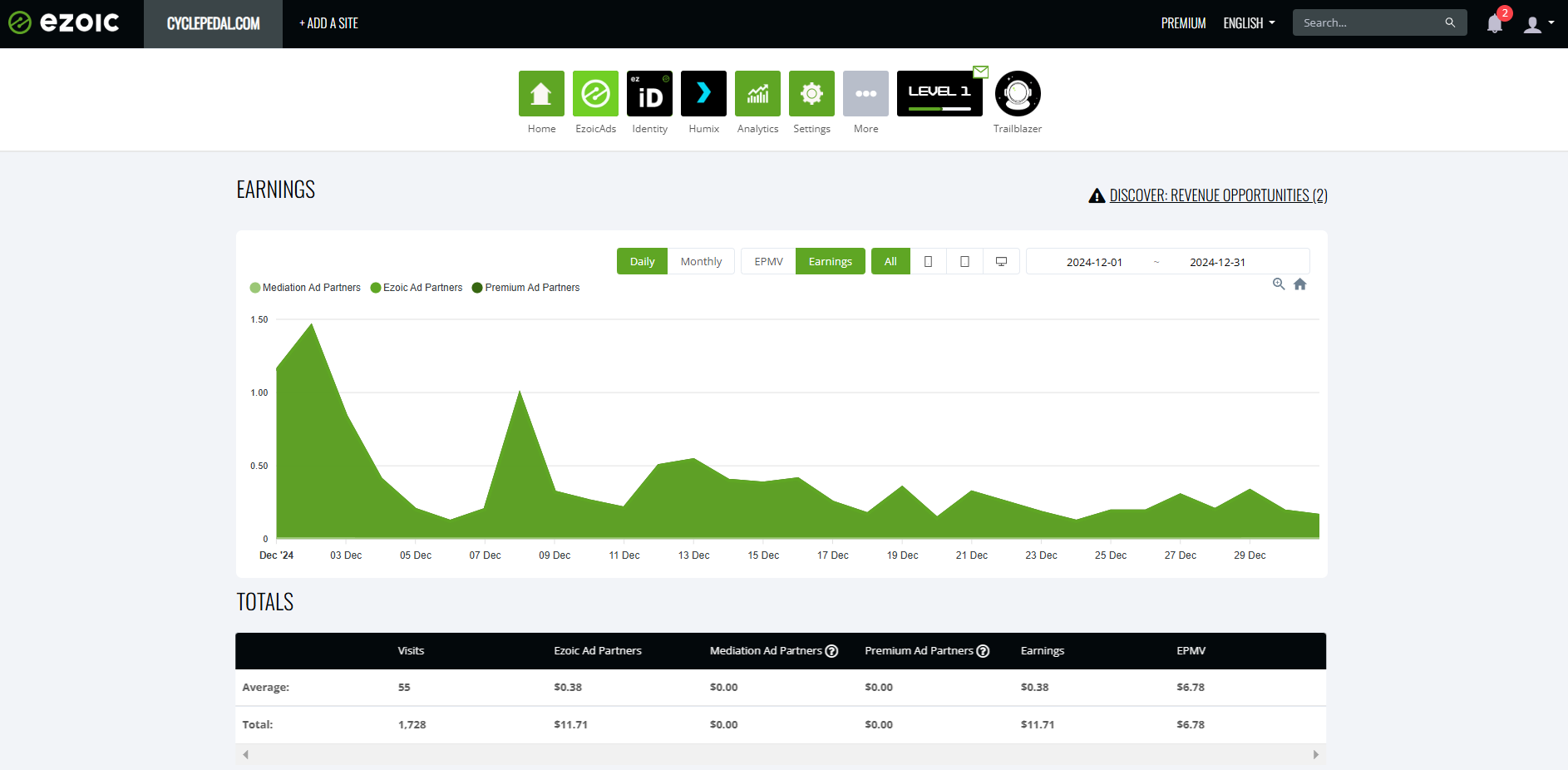The image size is (1568, 770).
Task: Click the table scroll right arrow
Action: click(x=1316, y=754)
